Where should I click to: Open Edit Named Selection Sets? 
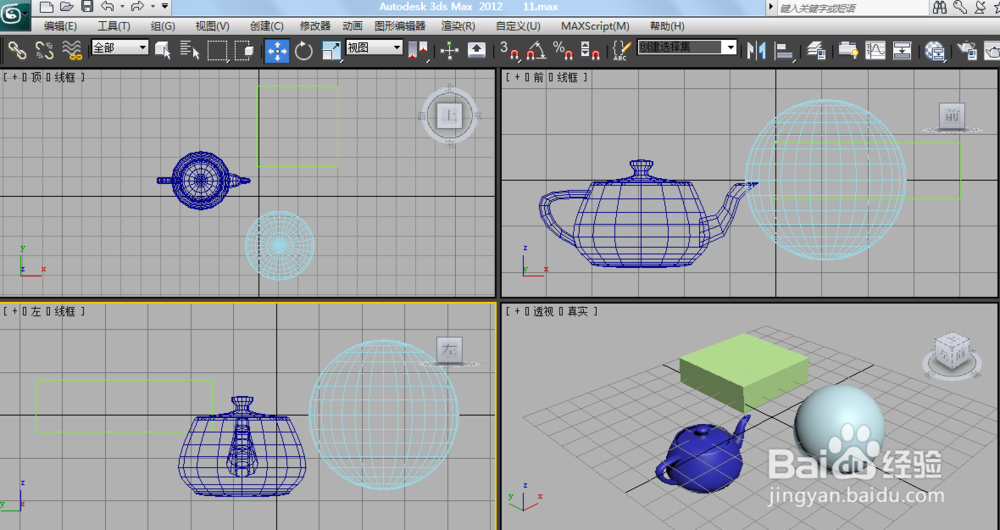[x=621, y=50]
